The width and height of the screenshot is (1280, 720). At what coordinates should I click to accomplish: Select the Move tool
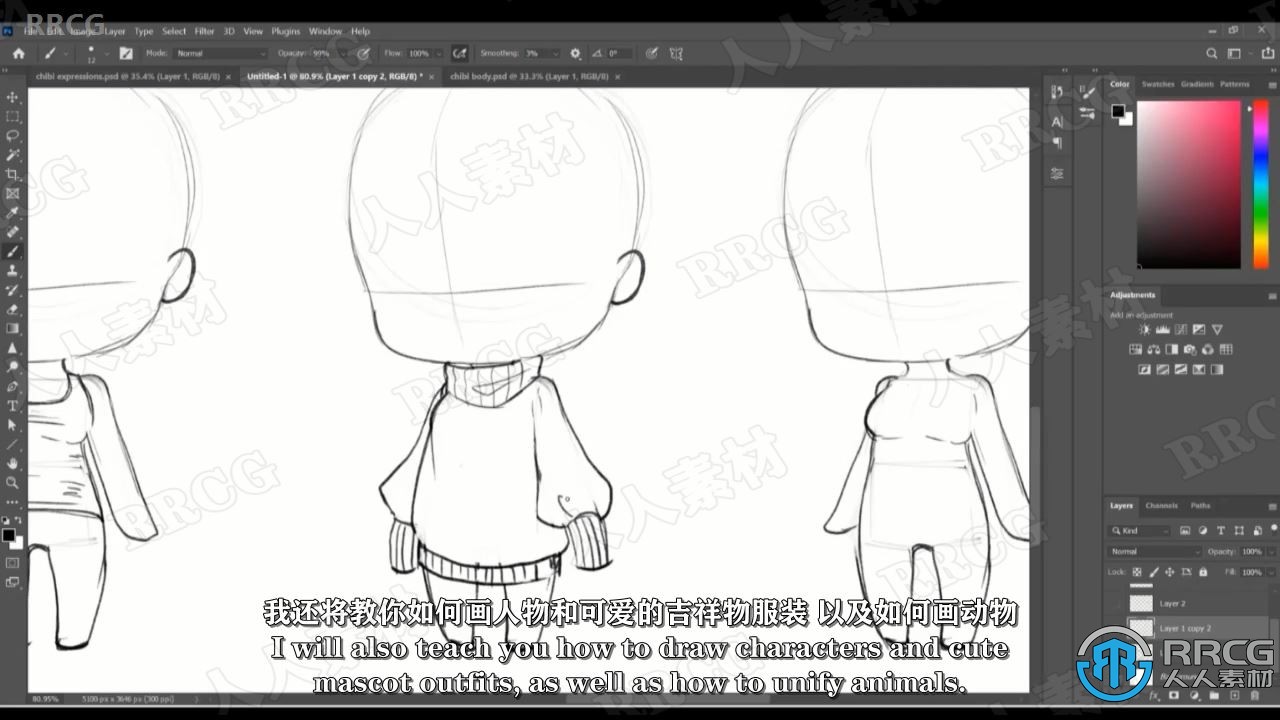13,97
